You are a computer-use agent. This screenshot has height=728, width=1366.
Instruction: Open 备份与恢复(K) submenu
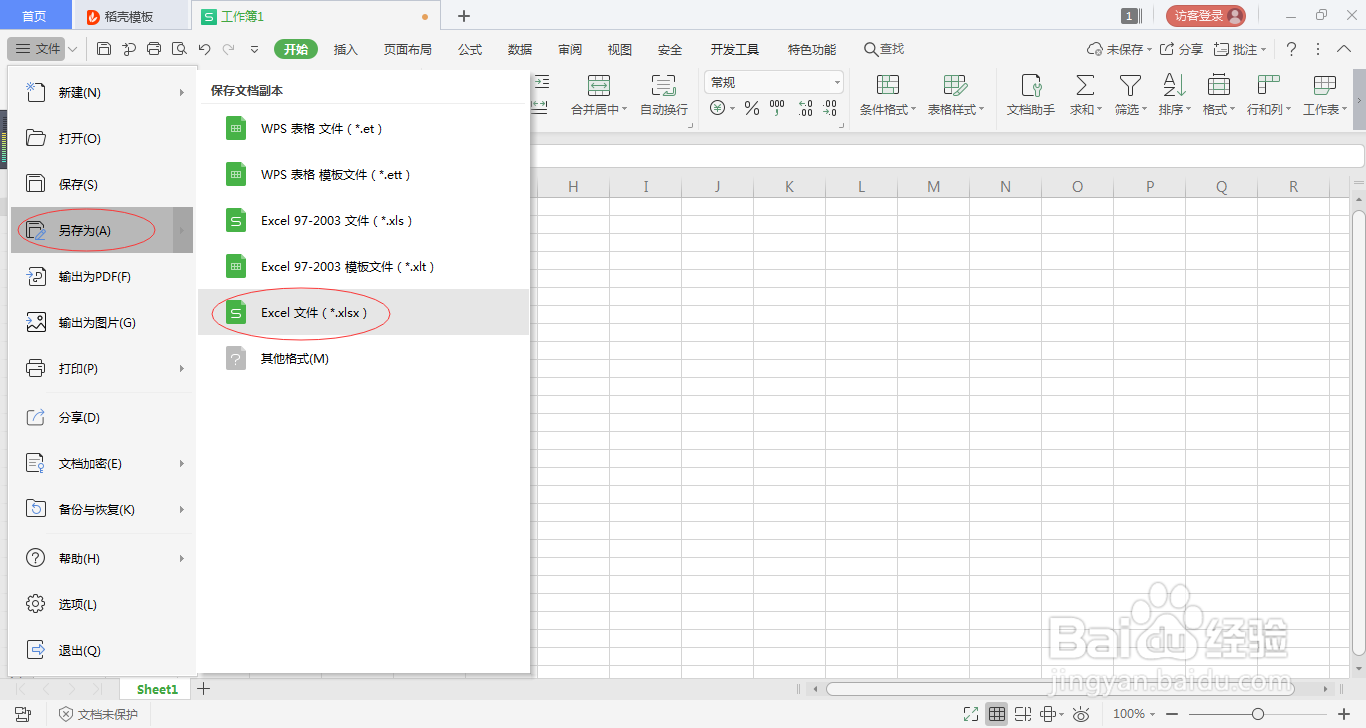point(101,510)
